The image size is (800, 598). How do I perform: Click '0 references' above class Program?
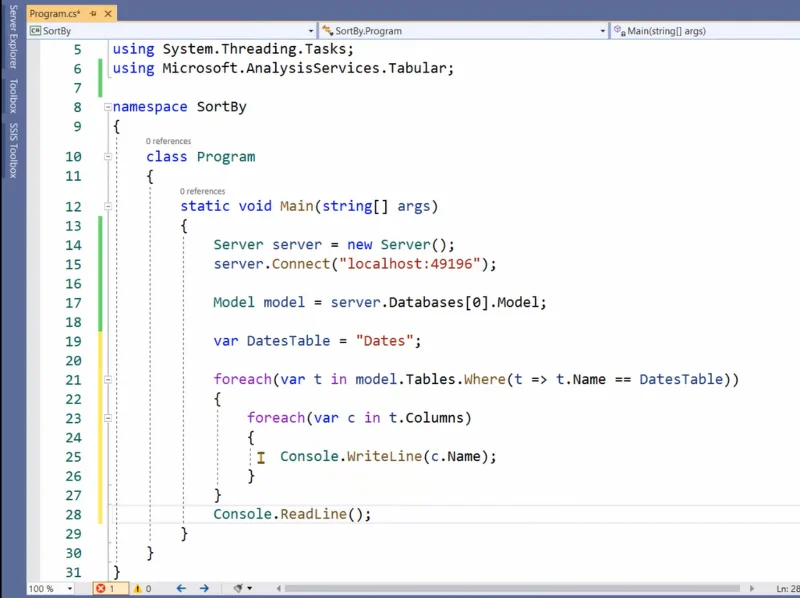pos(168,141)
